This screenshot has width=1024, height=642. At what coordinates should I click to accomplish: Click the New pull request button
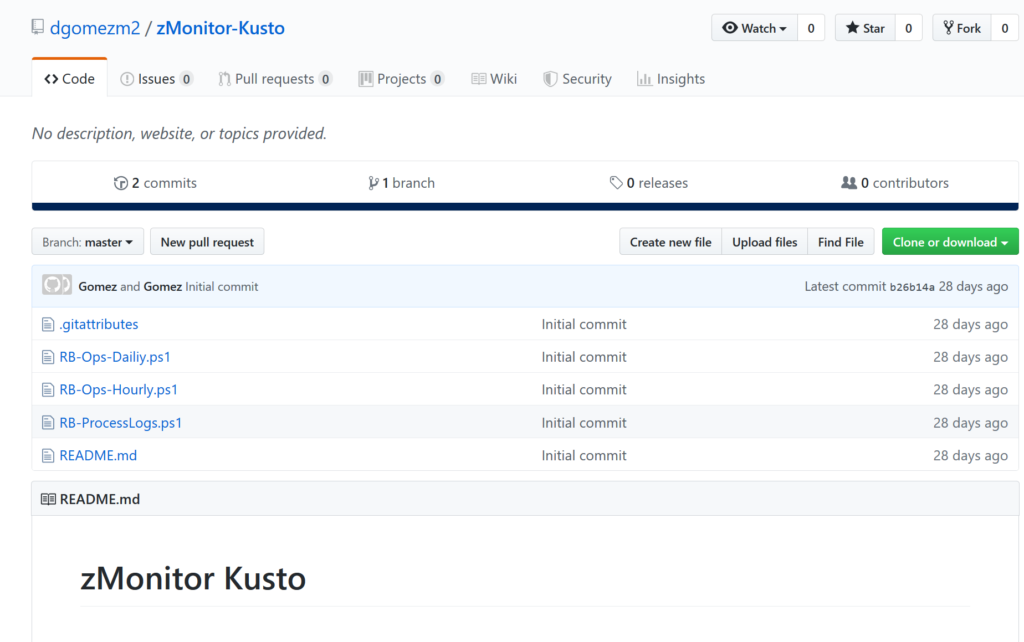(207, 242)
